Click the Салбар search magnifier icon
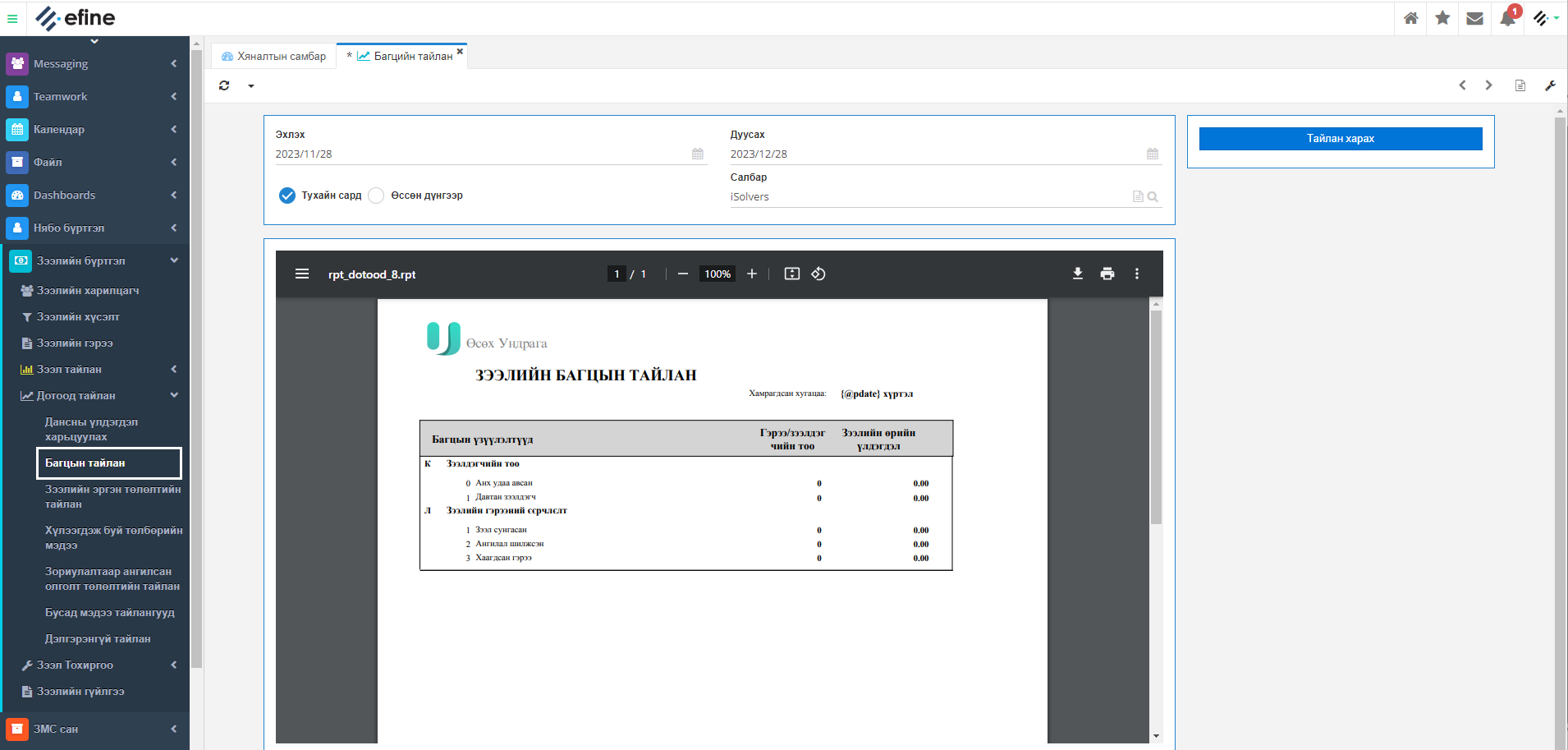 1153,196
